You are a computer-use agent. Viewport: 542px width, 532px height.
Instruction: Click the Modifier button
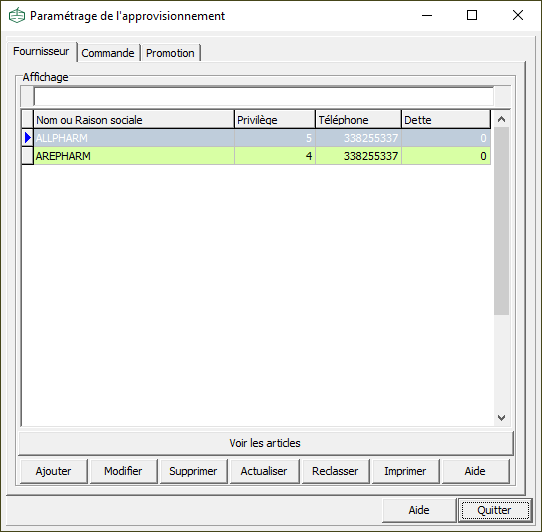(123, 471)
